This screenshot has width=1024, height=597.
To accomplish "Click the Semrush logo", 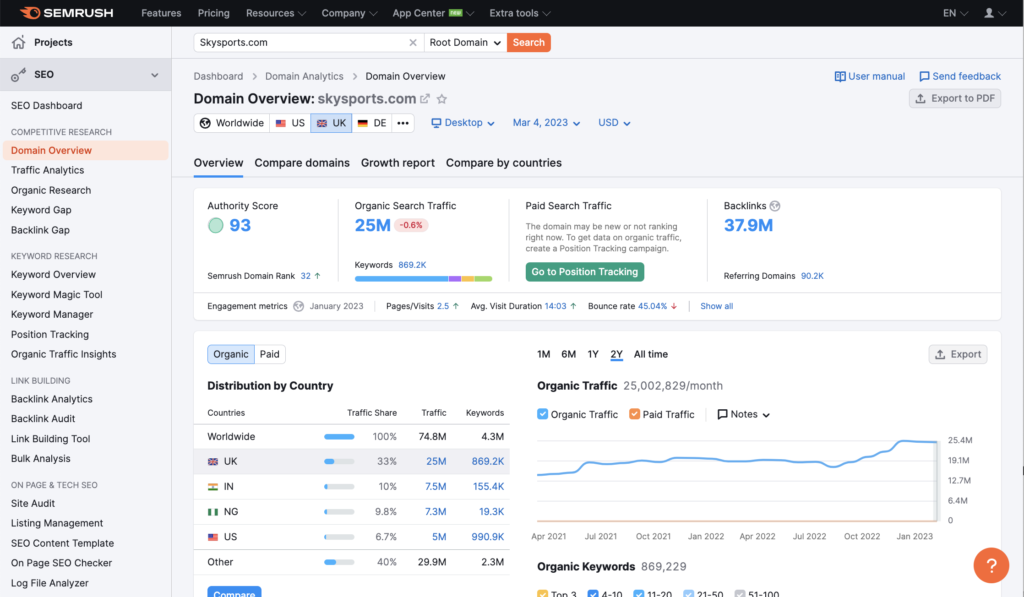I will click(67, 12).
